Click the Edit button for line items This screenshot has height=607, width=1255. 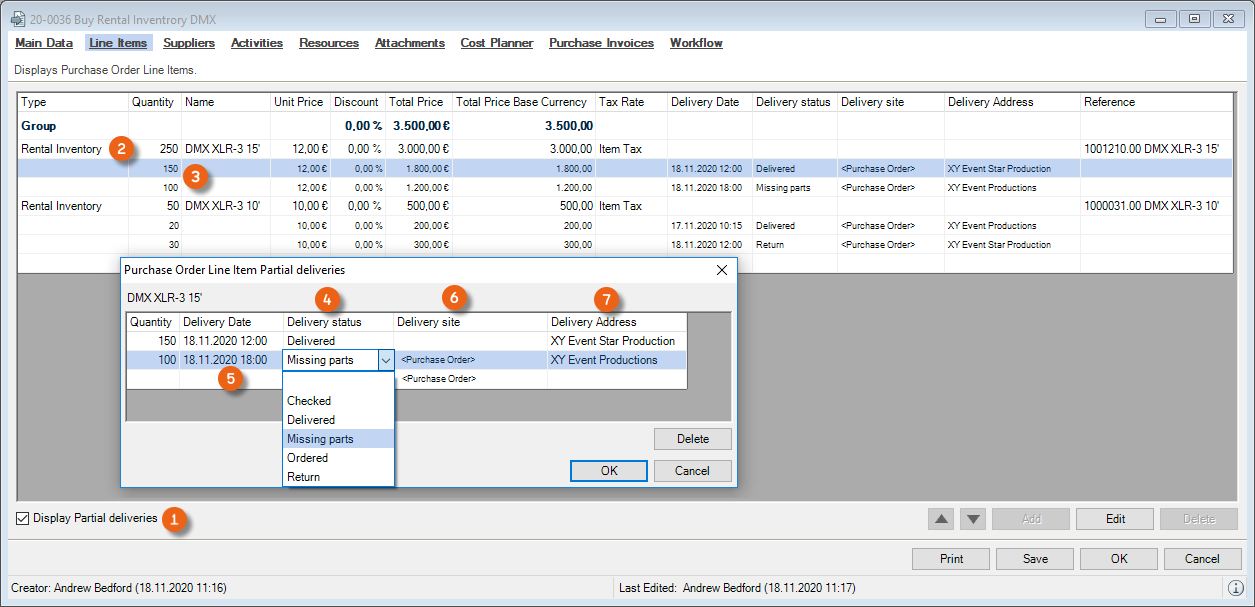1115,519
